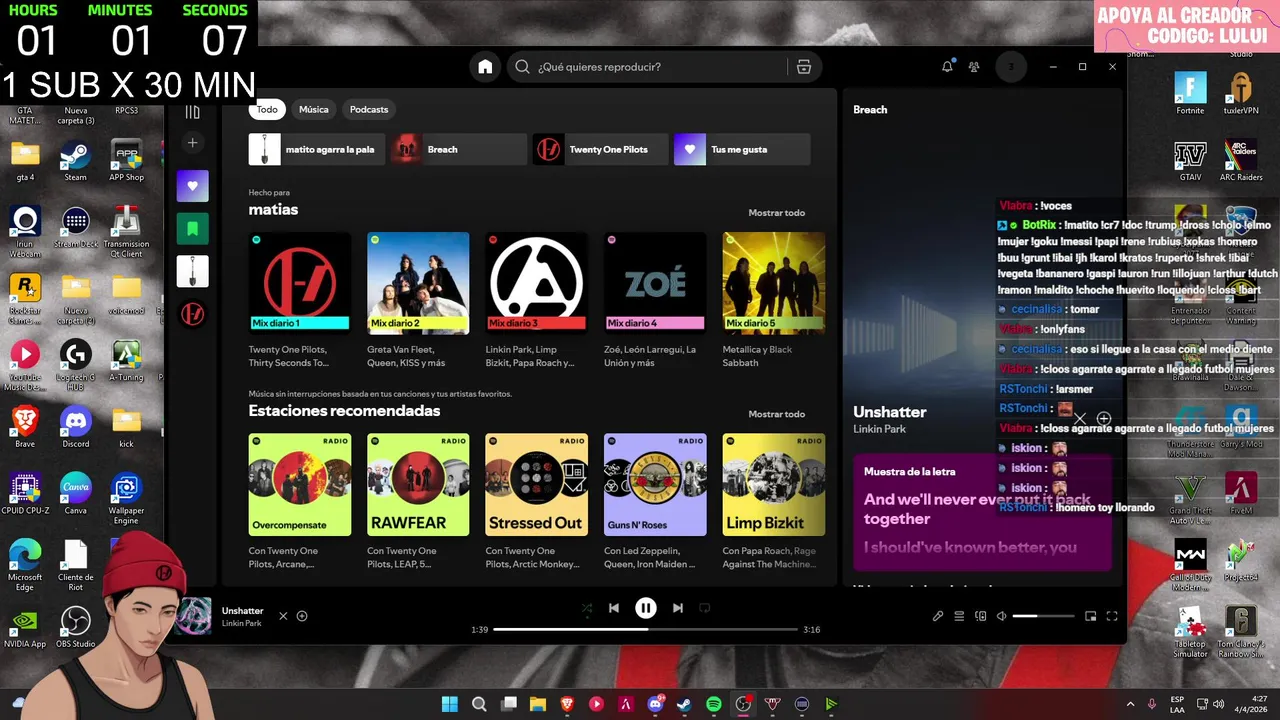Open the Guns N' Roses radio station
The width and height of the screenshot is (1280, 720).
[x=655, y=501]
